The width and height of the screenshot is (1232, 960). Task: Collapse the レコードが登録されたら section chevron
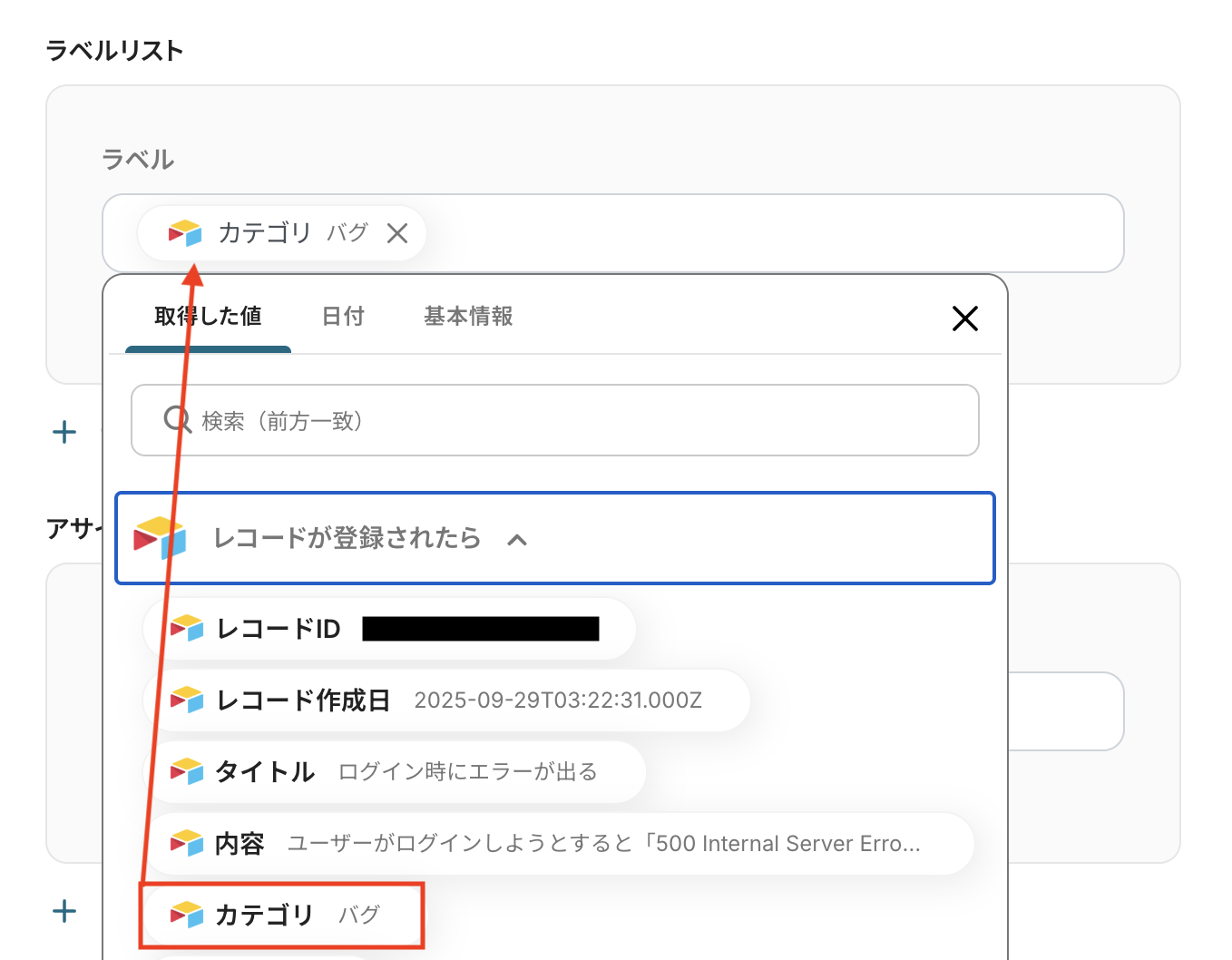click(517, 540)
